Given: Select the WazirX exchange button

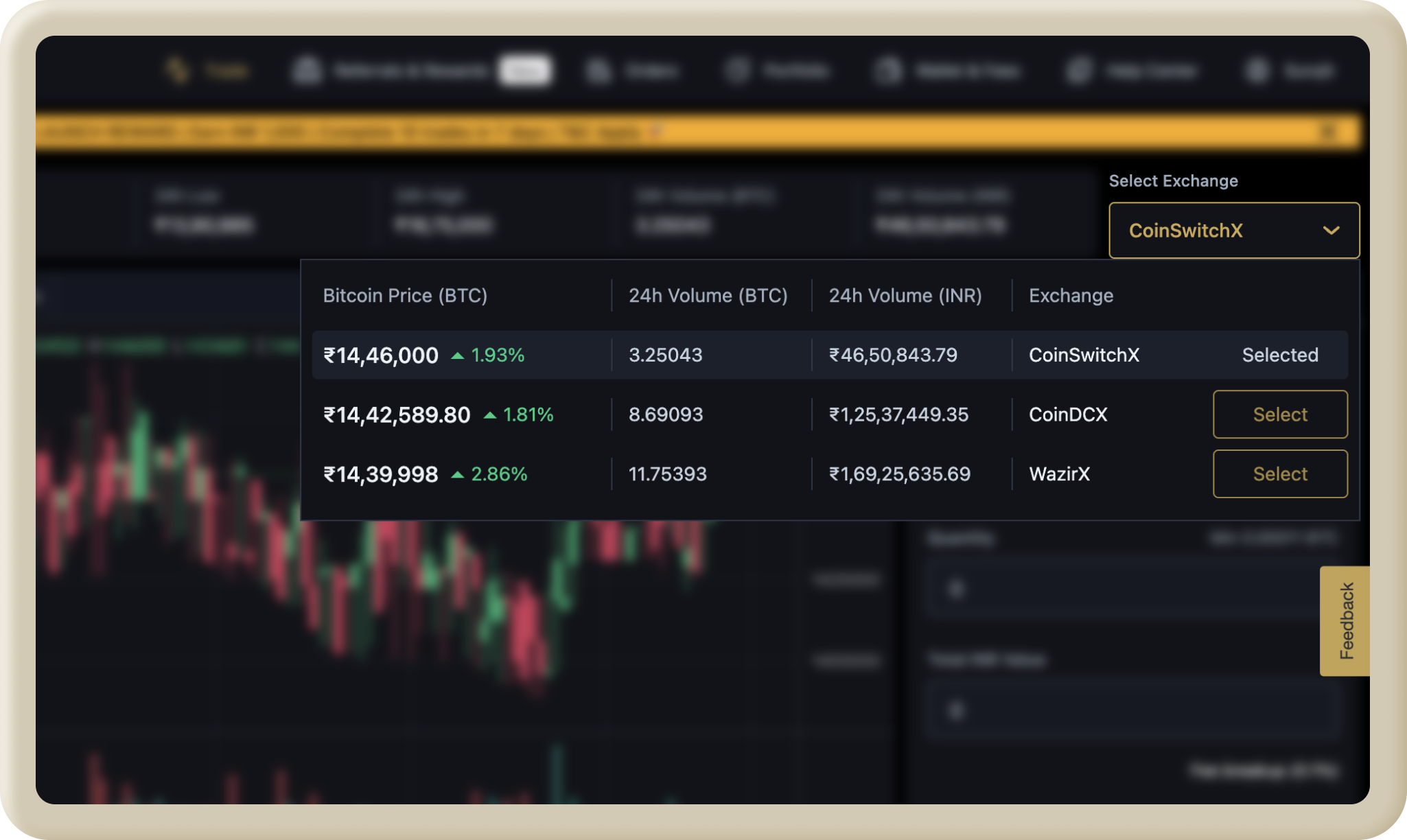Looking at the screenshot, I should pos(1280,474).
